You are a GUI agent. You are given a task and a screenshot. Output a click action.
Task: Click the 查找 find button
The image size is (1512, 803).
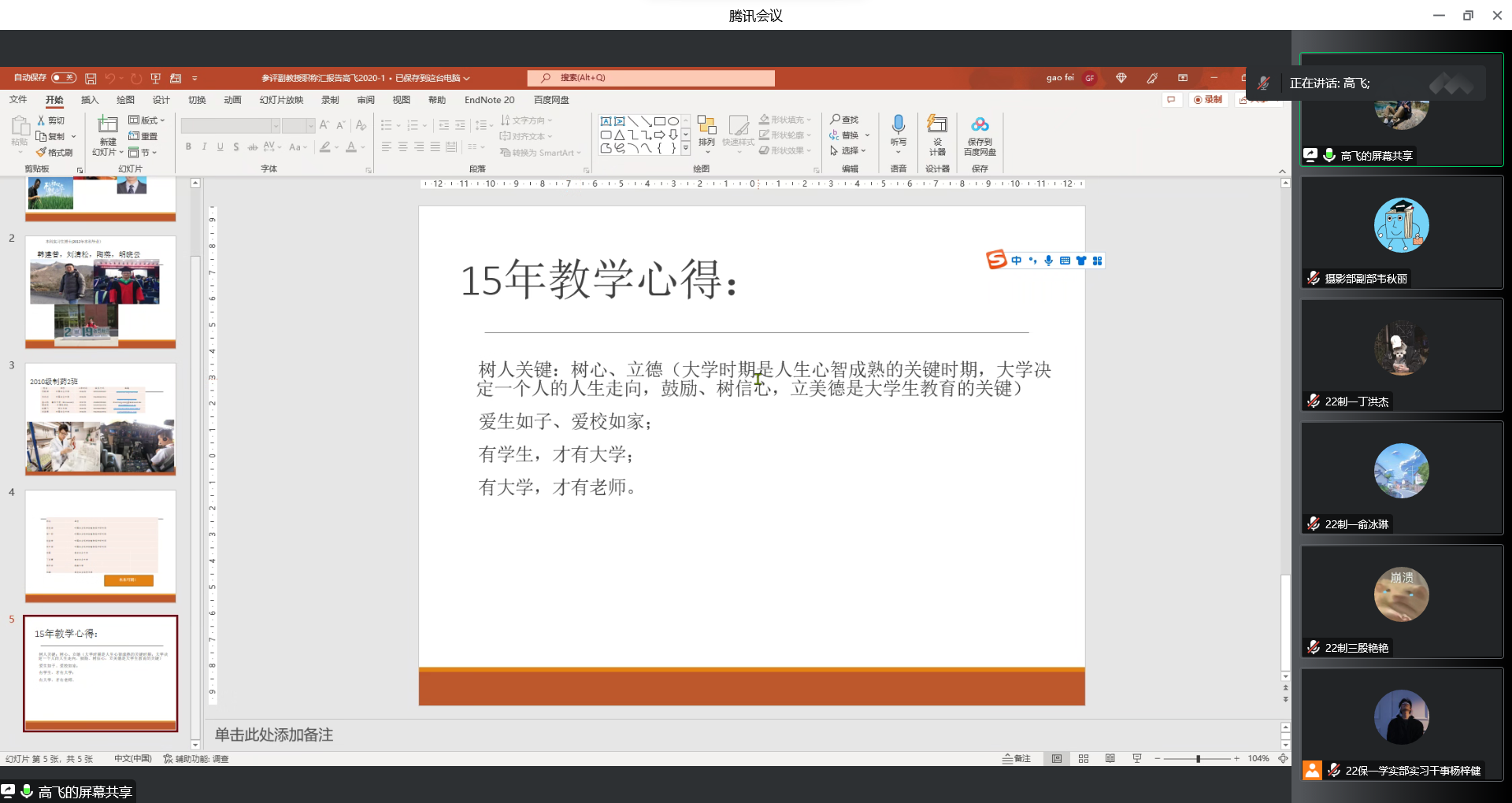pyautogui.click(x=844, y=120)
